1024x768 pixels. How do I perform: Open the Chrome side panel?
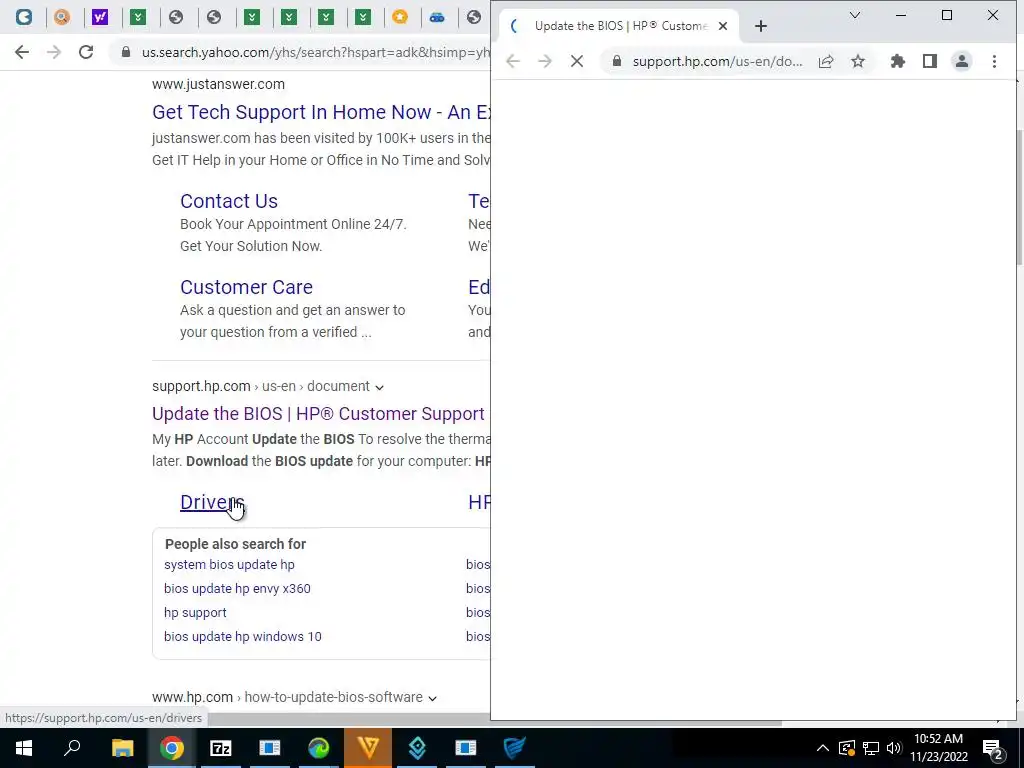pos(930,61)
